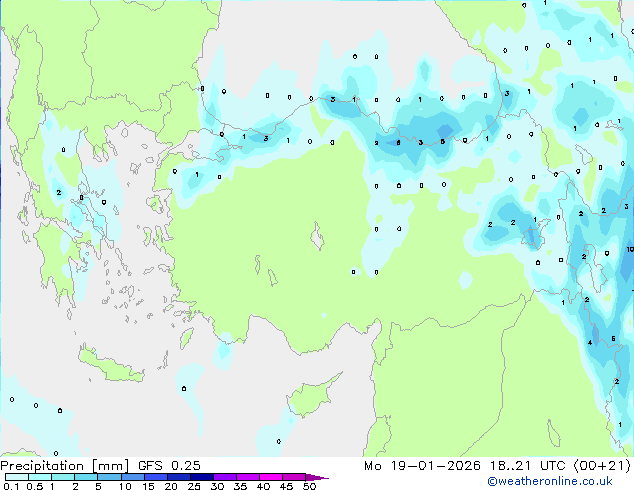
Task: Click the 'Mo 19-01-2026' date text
Action: pyautogui.click(x=422, y=466)
